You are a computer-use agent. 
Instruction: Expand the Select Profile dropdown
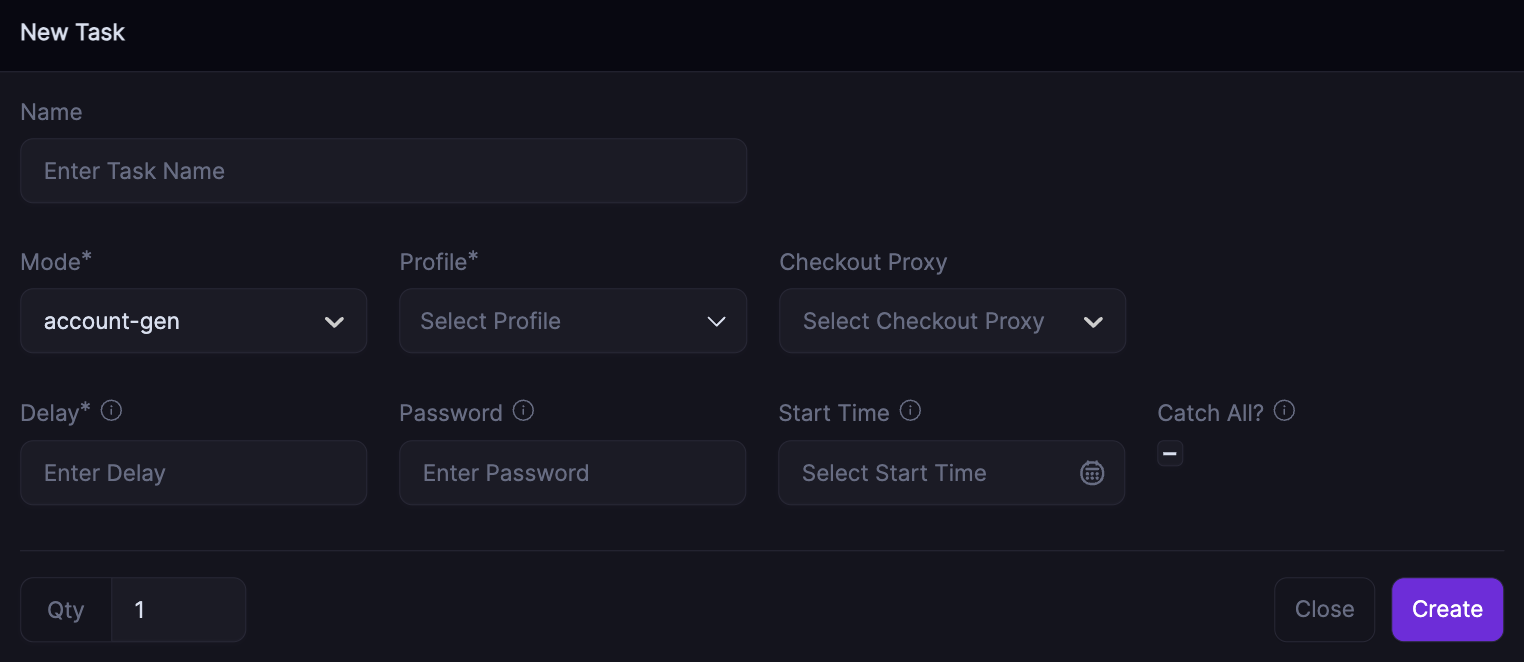(560, 321)
